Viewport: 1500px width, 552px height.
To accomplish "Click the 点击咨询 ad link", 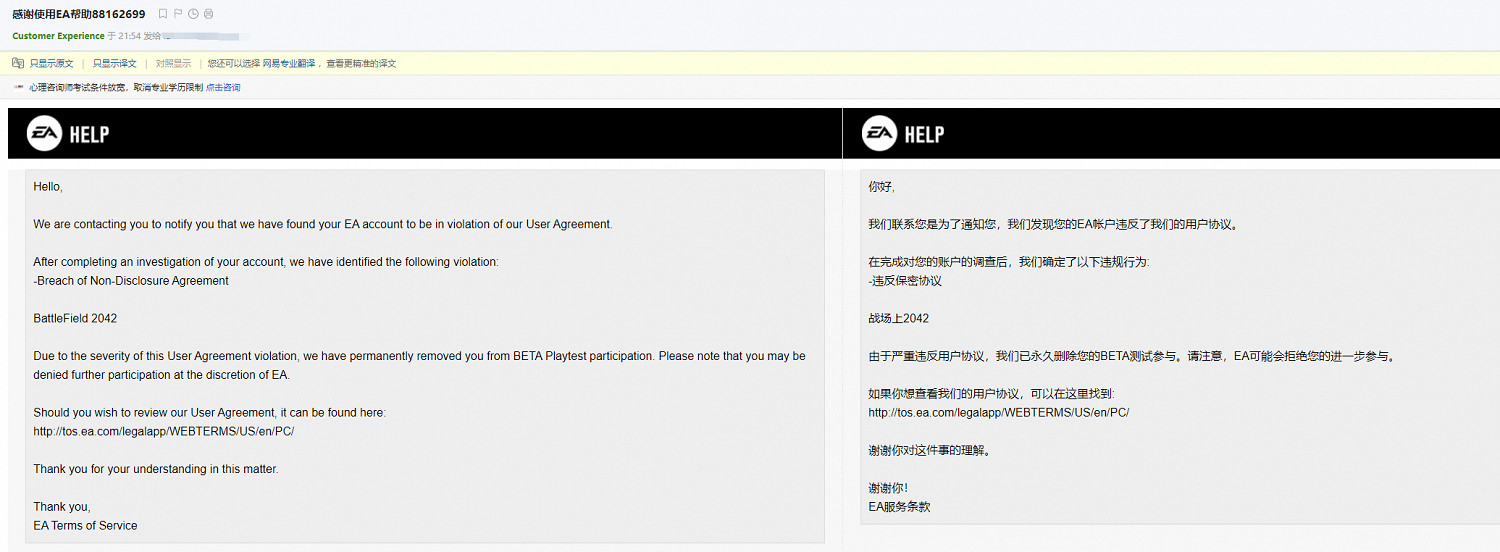I will tap(223, 87).
